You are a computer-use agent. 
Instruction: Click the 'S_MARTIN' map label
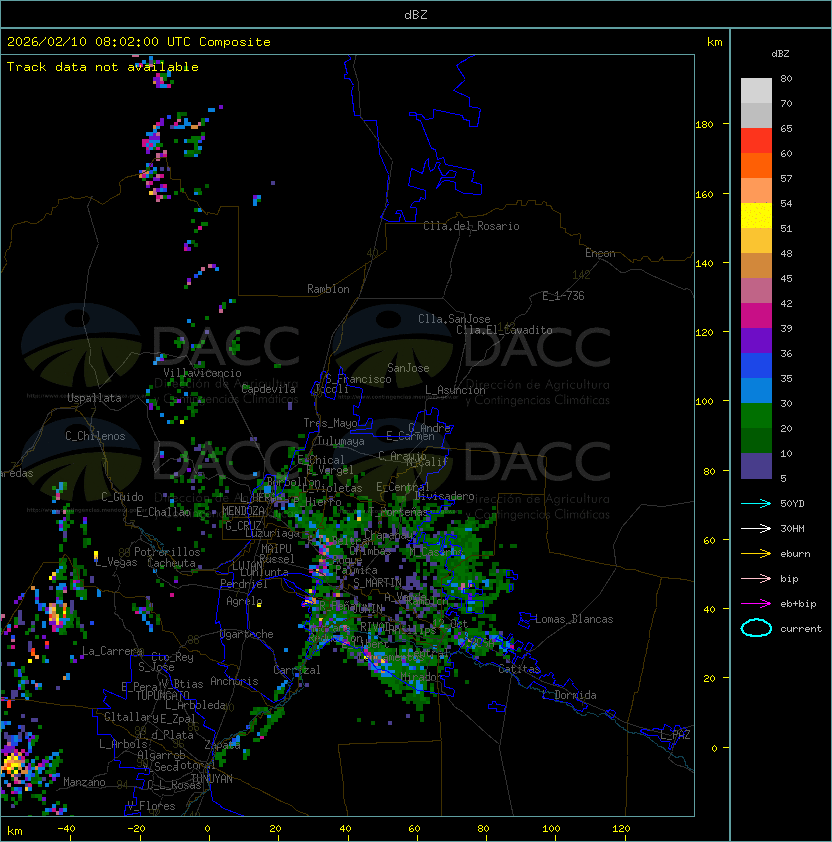(x=377, y=582)
